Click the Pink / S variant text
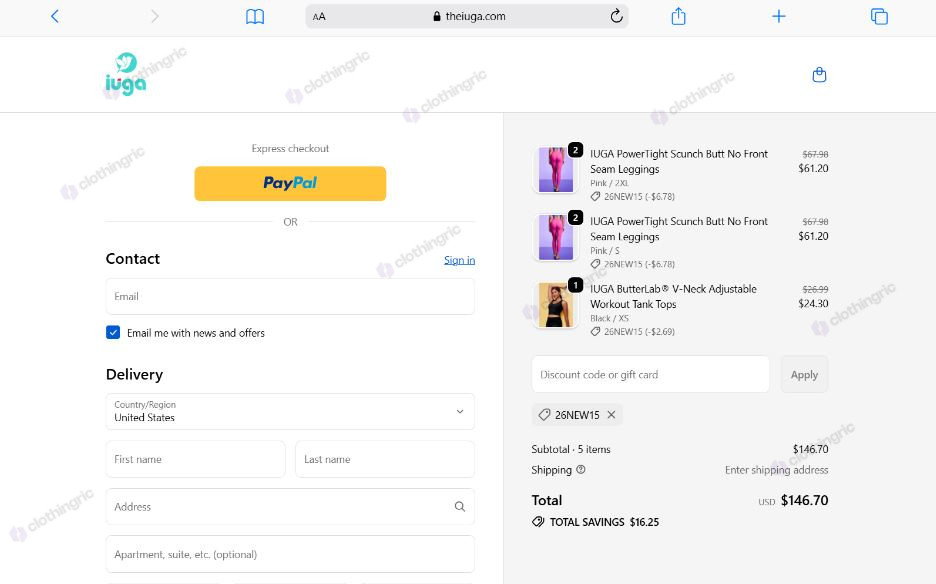The image size is (936, 584). (x=605, y=251)
